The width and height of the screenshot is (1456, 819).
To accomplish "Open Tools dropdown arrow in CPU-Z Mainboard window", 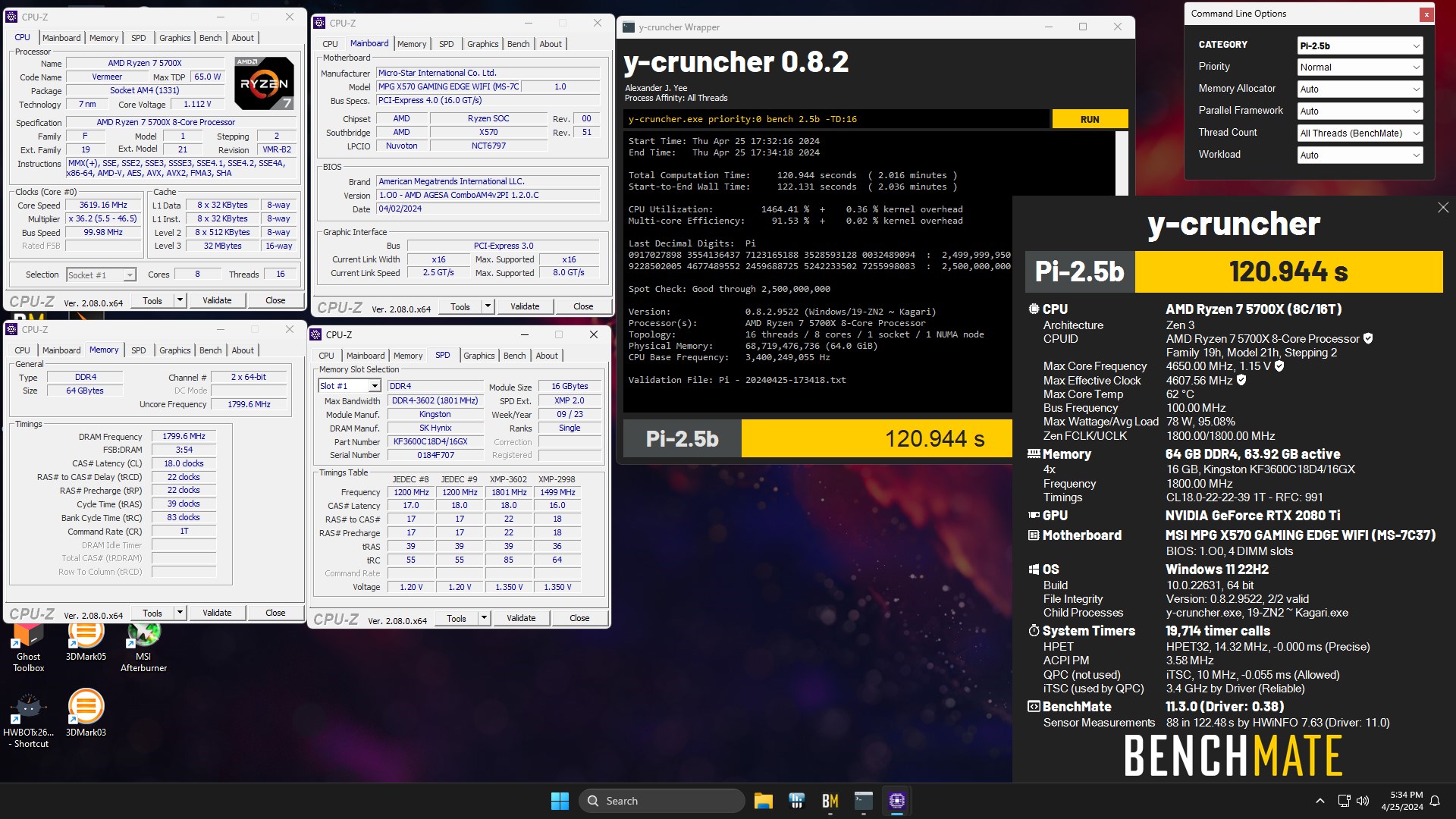I will click(488, 306).
